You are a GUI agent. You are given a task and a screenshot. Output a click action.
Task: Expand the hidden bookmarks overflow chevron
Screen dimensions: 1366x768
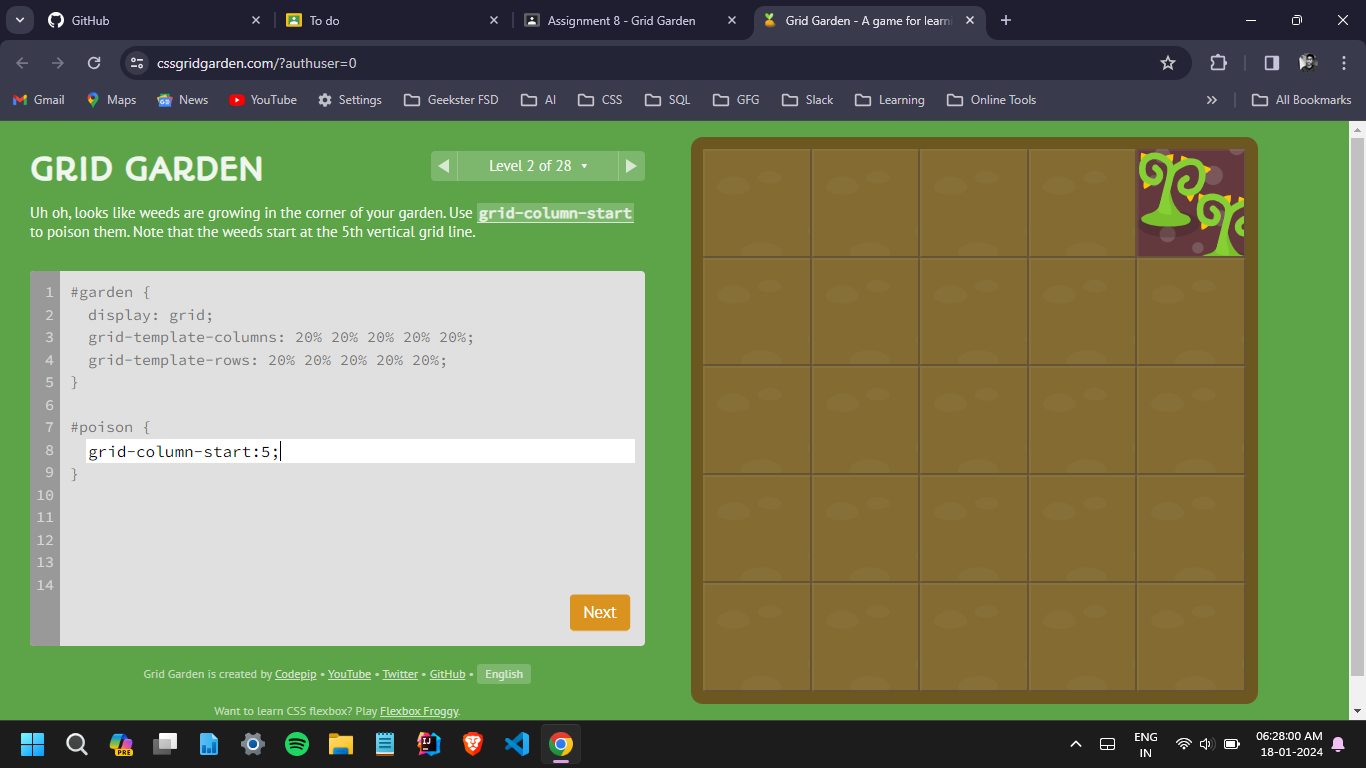pos(1211,100)
